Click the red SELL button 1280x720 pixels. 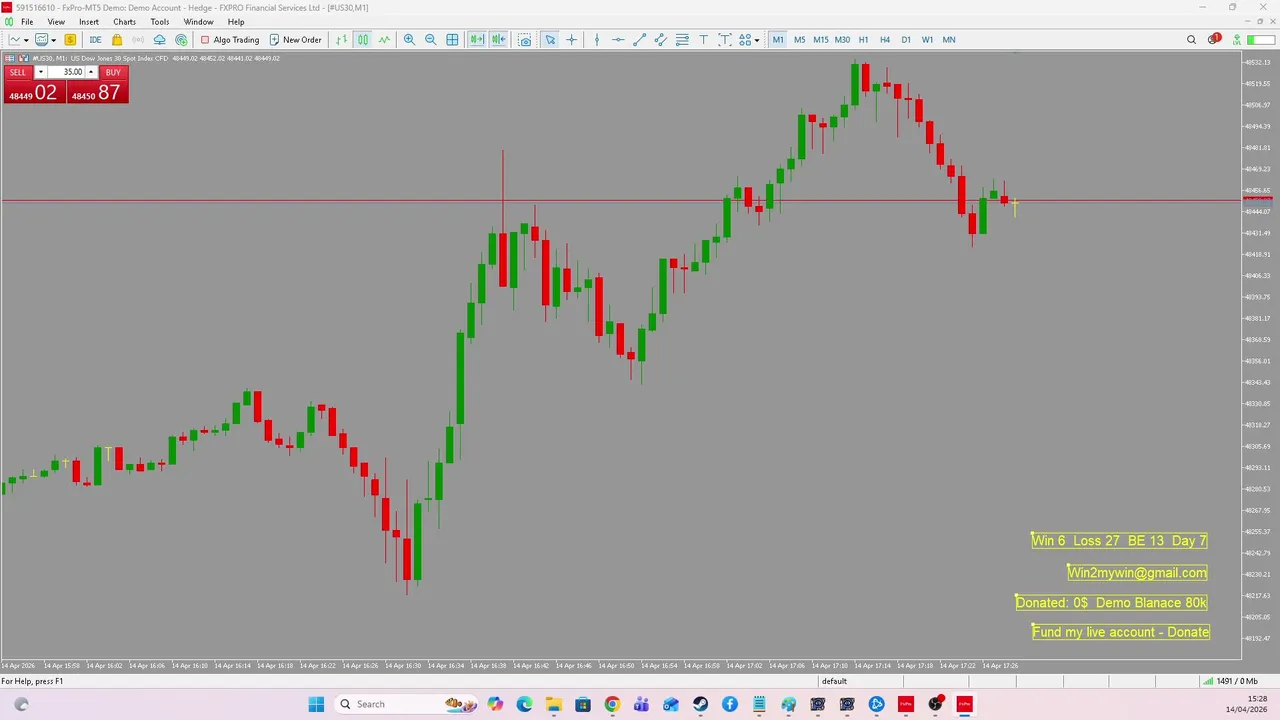pyautogui.click(x=18, y=72)
